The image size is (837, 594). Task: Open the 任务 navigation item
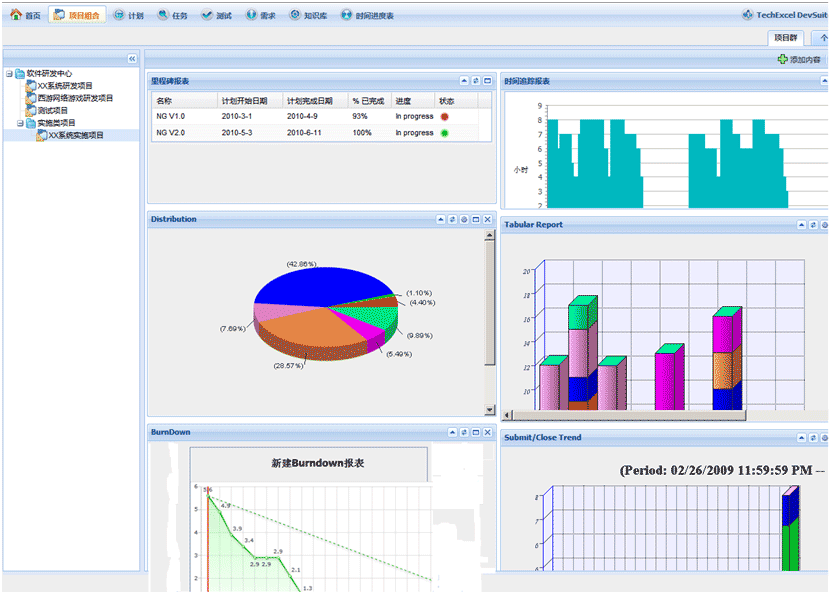tap(172, 15)
